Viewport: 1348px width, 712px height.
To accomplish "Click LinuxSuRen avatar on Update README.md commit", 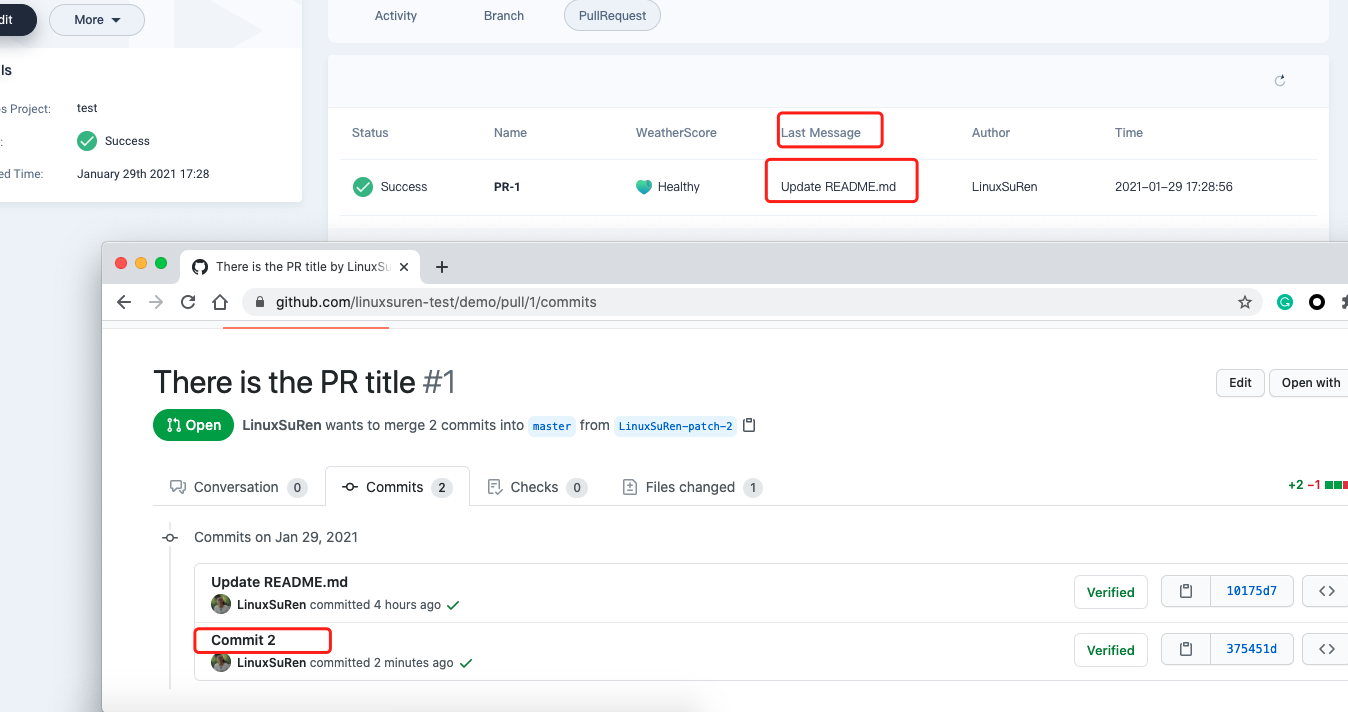I will [x=221, y=604].
